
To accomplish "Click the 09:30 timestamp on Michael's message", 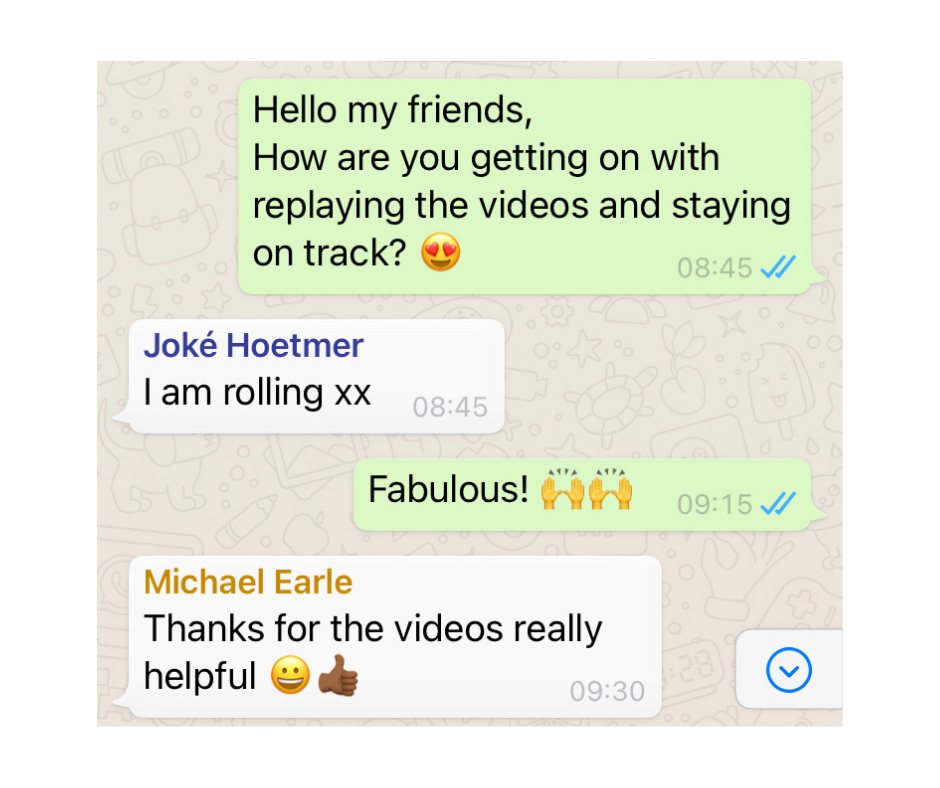I will pyautogui.click(x=607, y=691).
